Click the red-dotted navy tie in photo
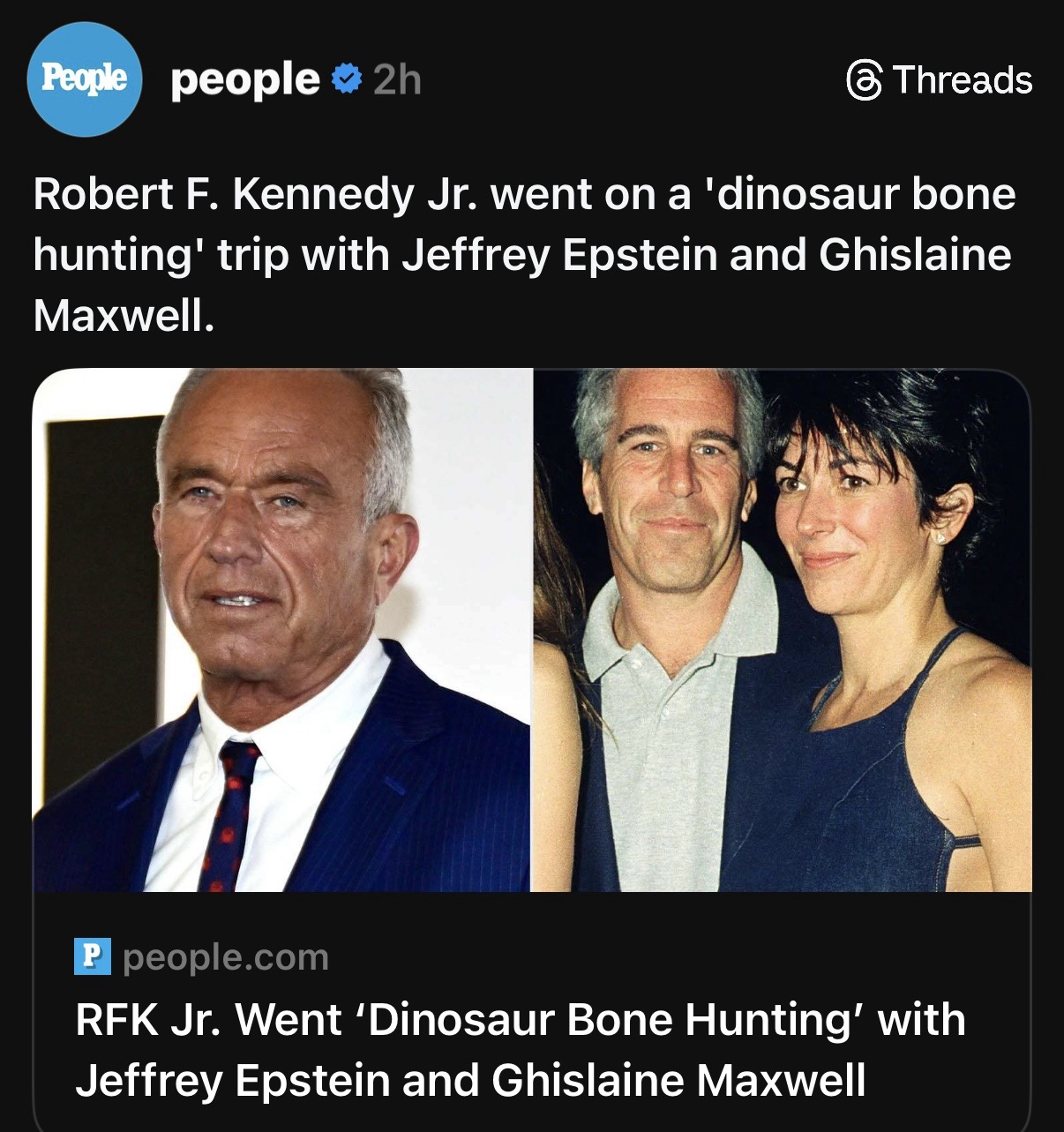This screenshot has width=1064, height=1132. 229,812
